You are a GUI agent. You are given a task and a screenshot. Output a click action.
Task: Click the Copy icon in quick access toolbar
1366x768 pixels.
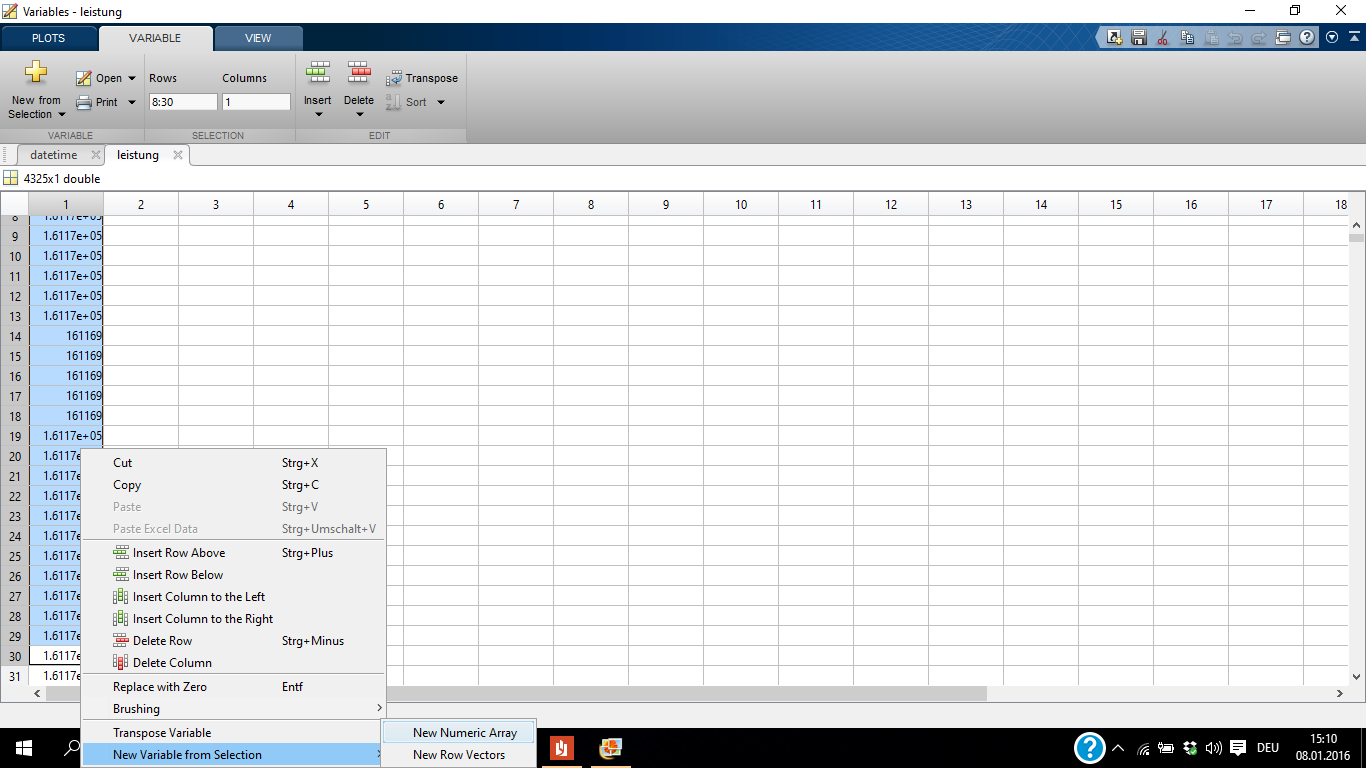1187,38
